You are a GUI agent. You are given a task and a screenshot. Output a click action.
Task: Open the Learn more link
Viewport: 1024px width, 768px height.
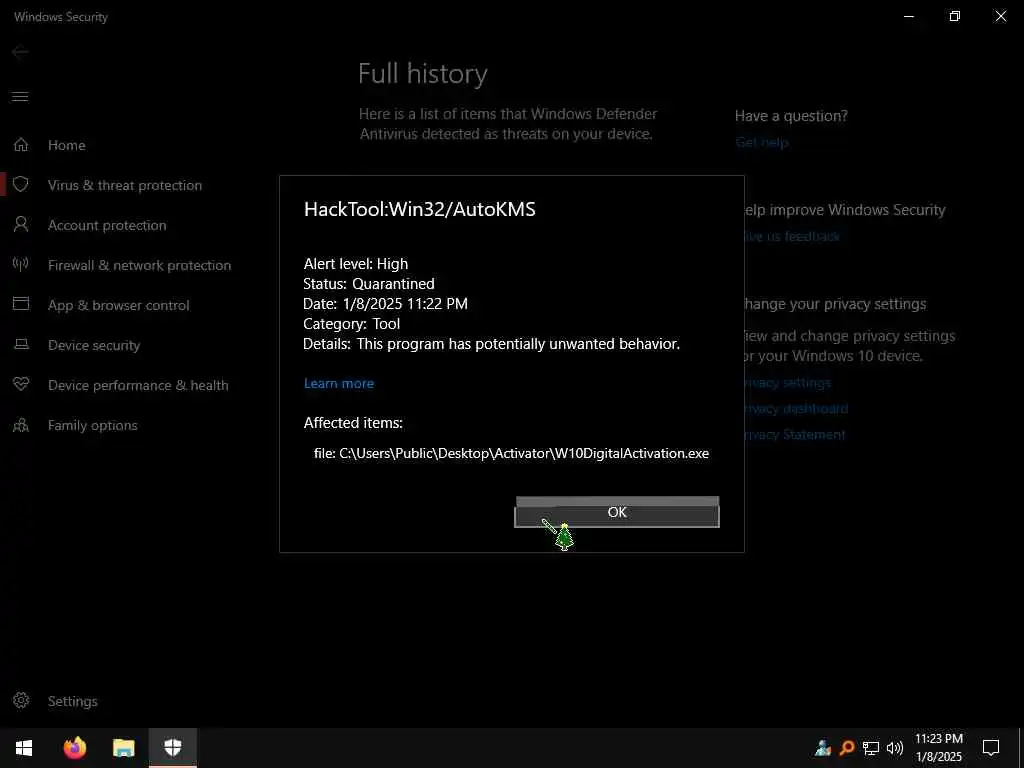coord(339,383)
